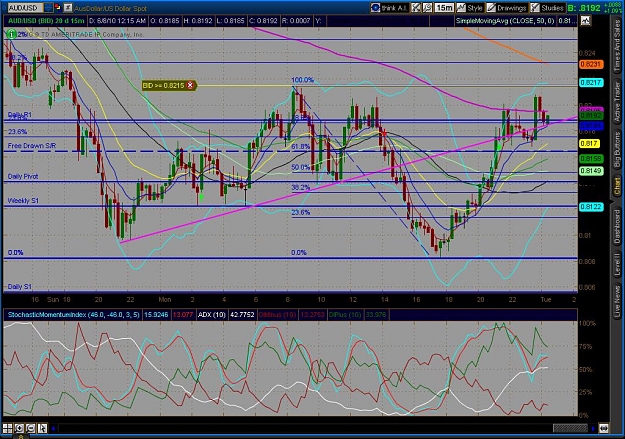
Task: Click the Daily R1 level label
Action: tap(20, 115)
